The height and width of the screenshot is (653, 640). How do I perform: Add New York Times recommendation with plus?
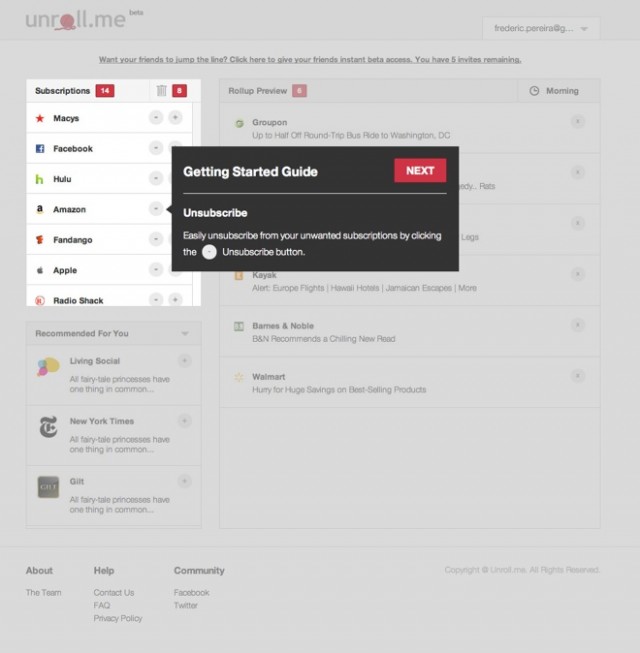184,421
